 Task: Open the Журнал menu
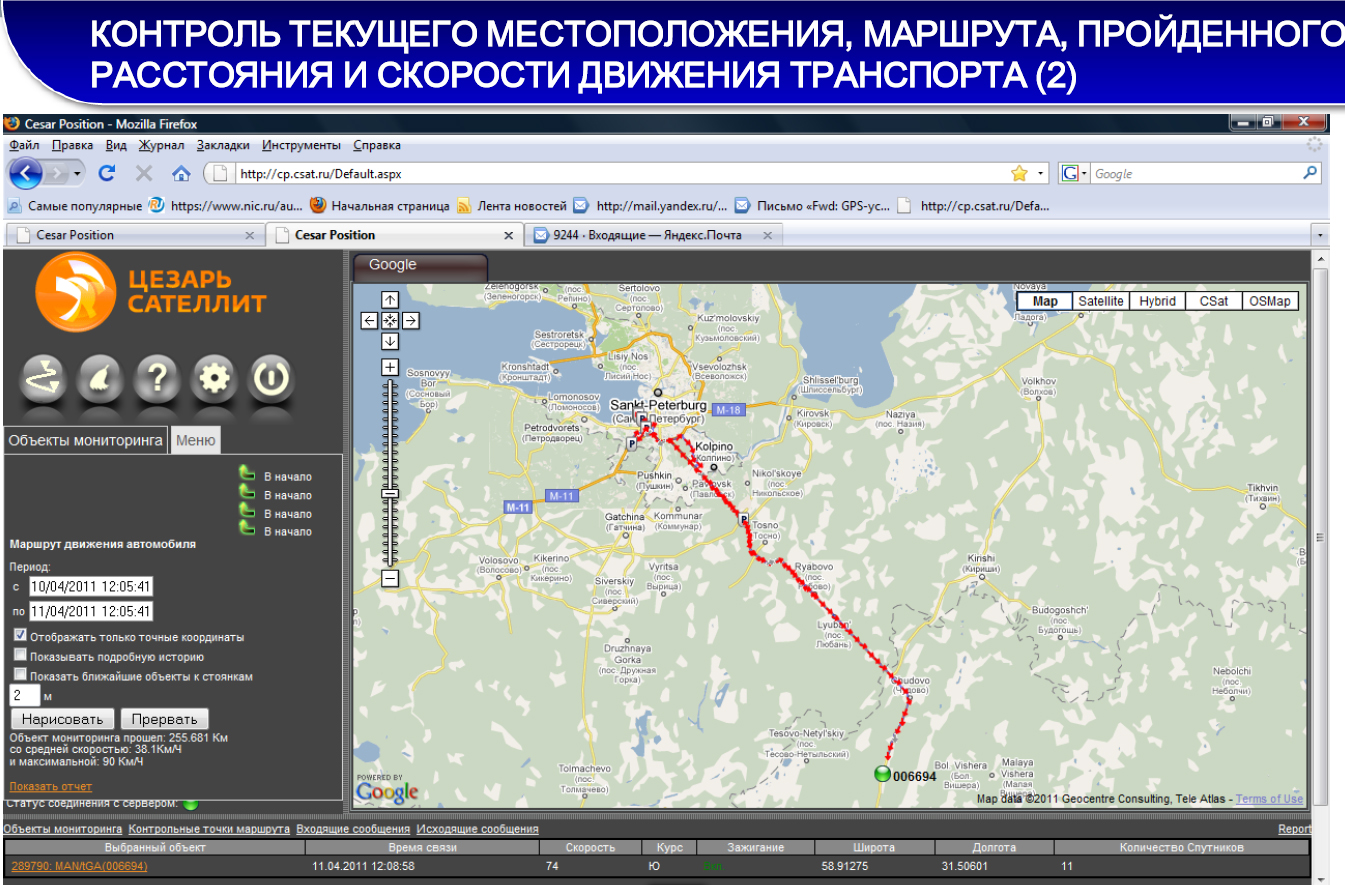(x=161, y=145)
